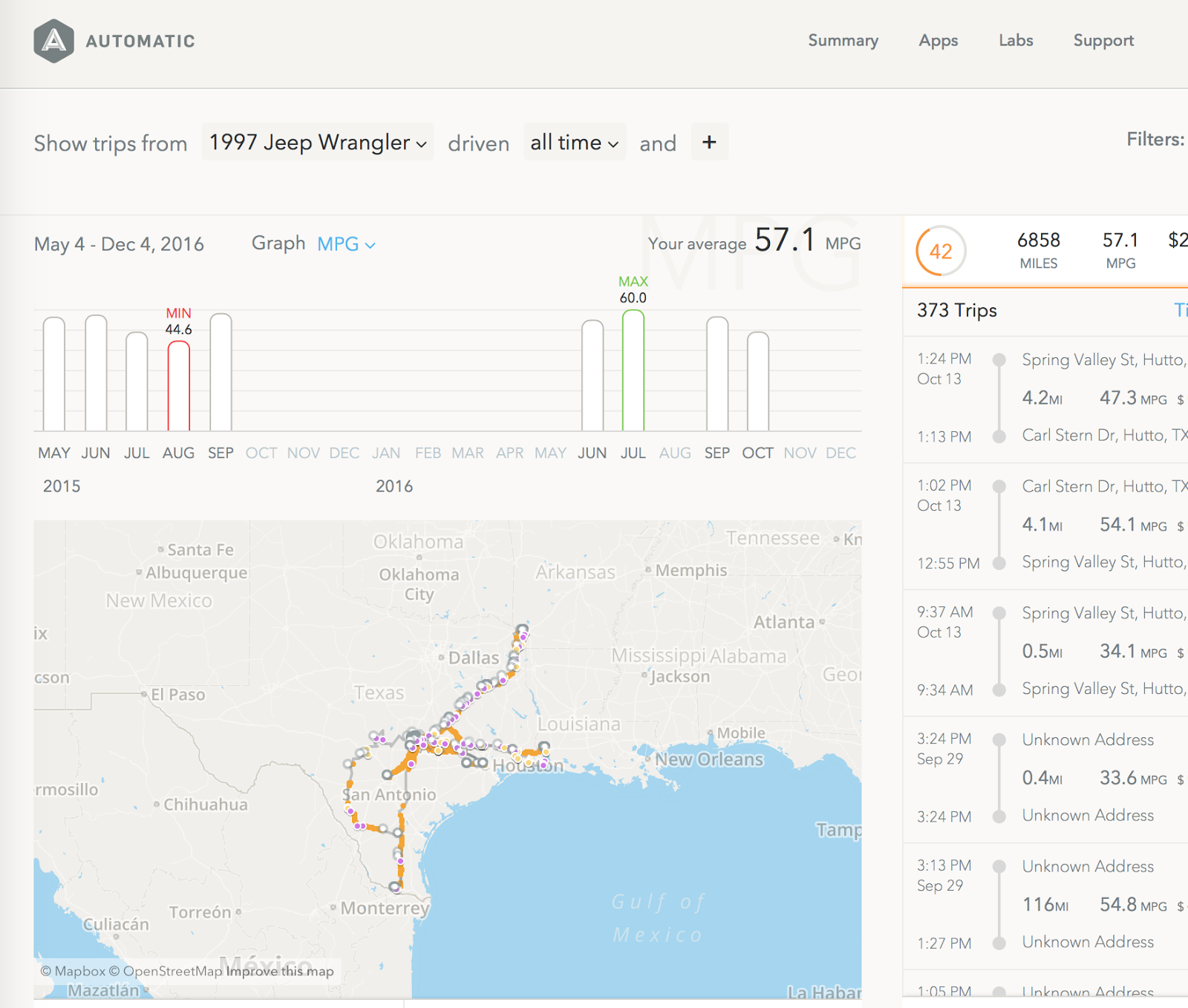Expand the 1997 Jeep Wrangler vehicle dropdown

(318, 142)
